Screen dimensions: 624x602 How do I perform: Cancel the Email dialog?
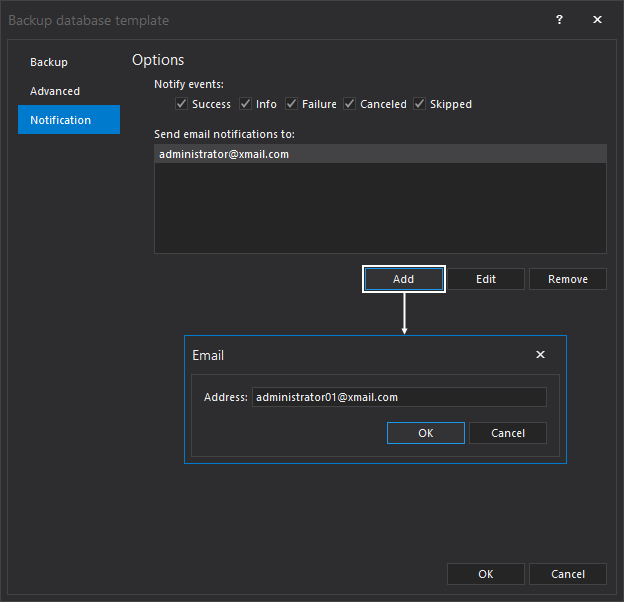[x=508, y=433]
